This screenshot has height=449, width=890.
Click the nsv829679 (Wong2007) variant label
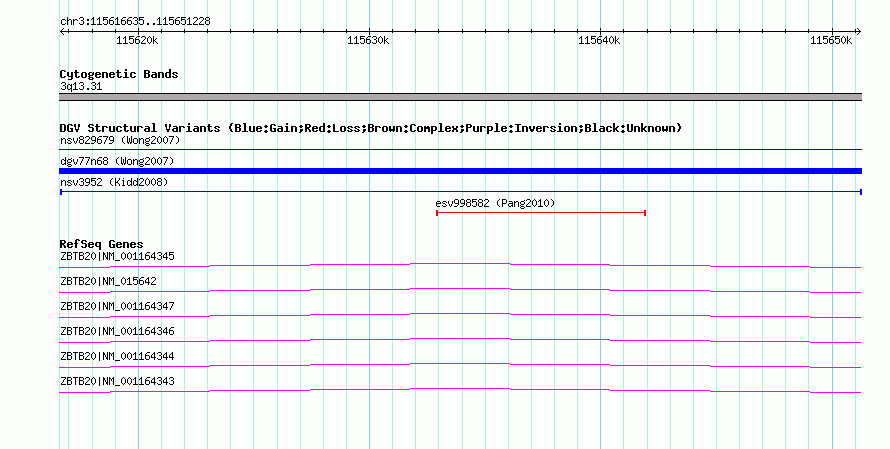click(120, 140)
